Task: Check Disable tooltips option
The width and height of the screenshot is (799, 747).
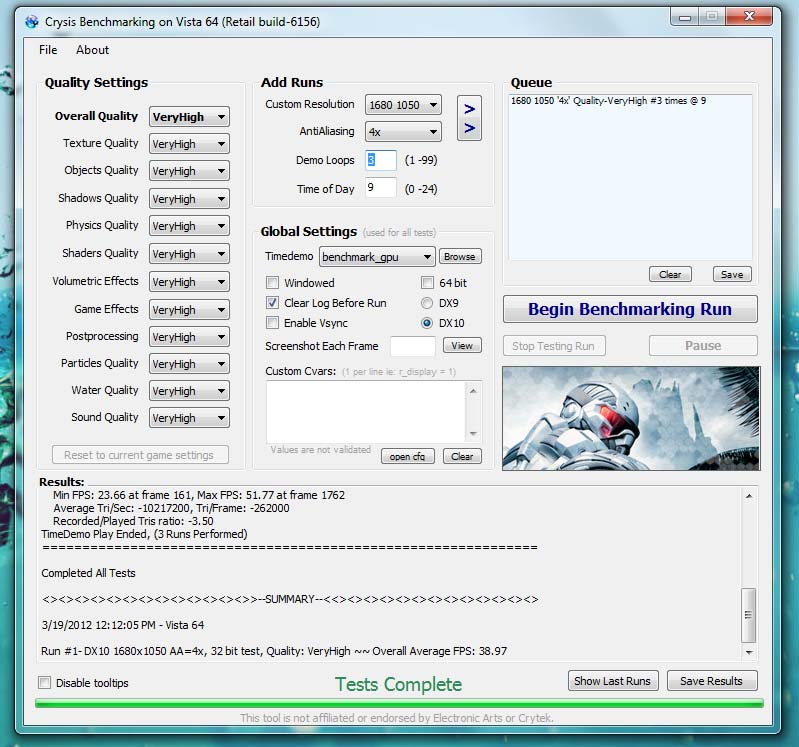Action: coord(45,683)
